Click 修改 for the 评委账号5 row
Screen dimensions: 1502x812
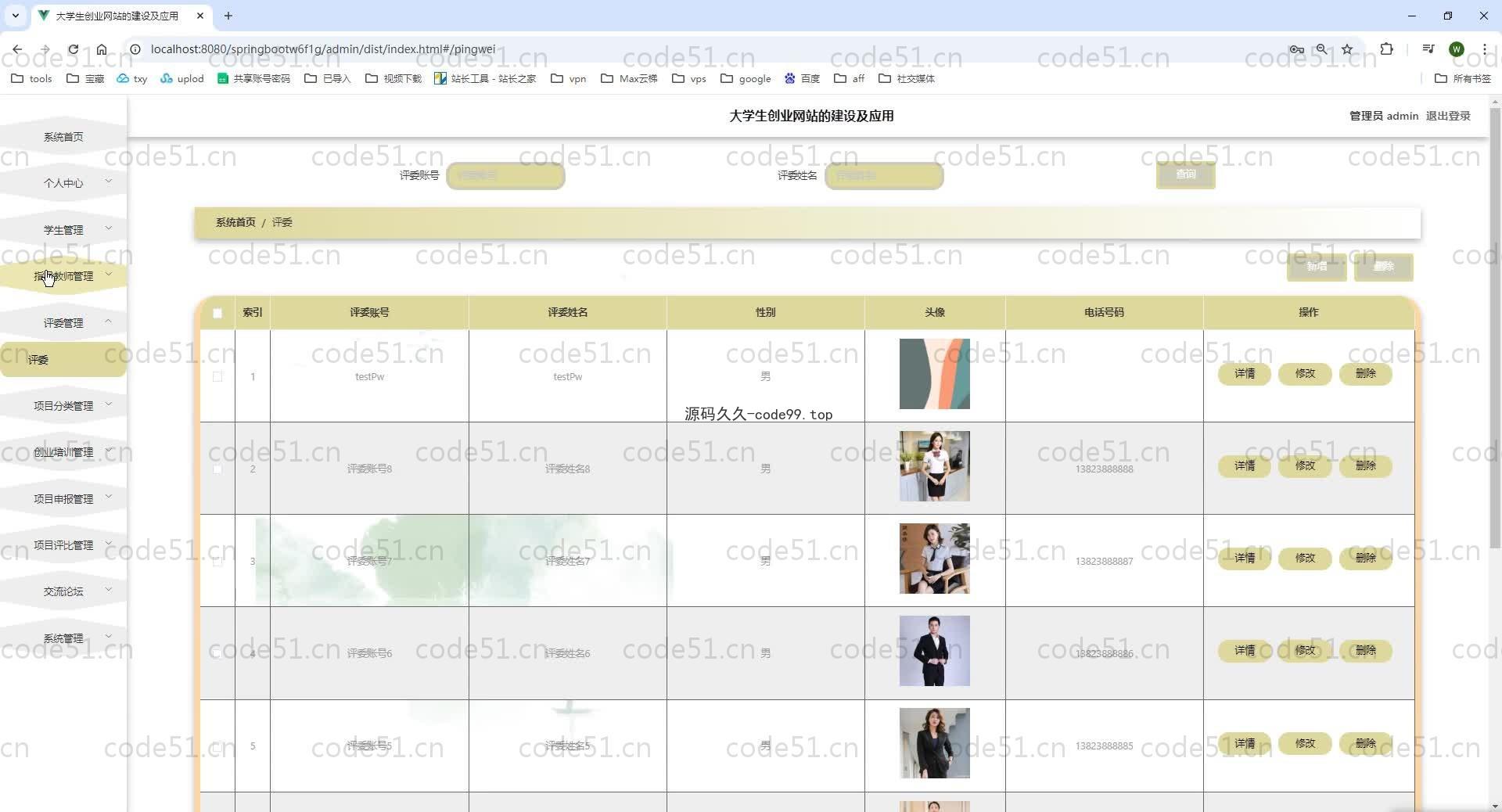[1305, 743]
